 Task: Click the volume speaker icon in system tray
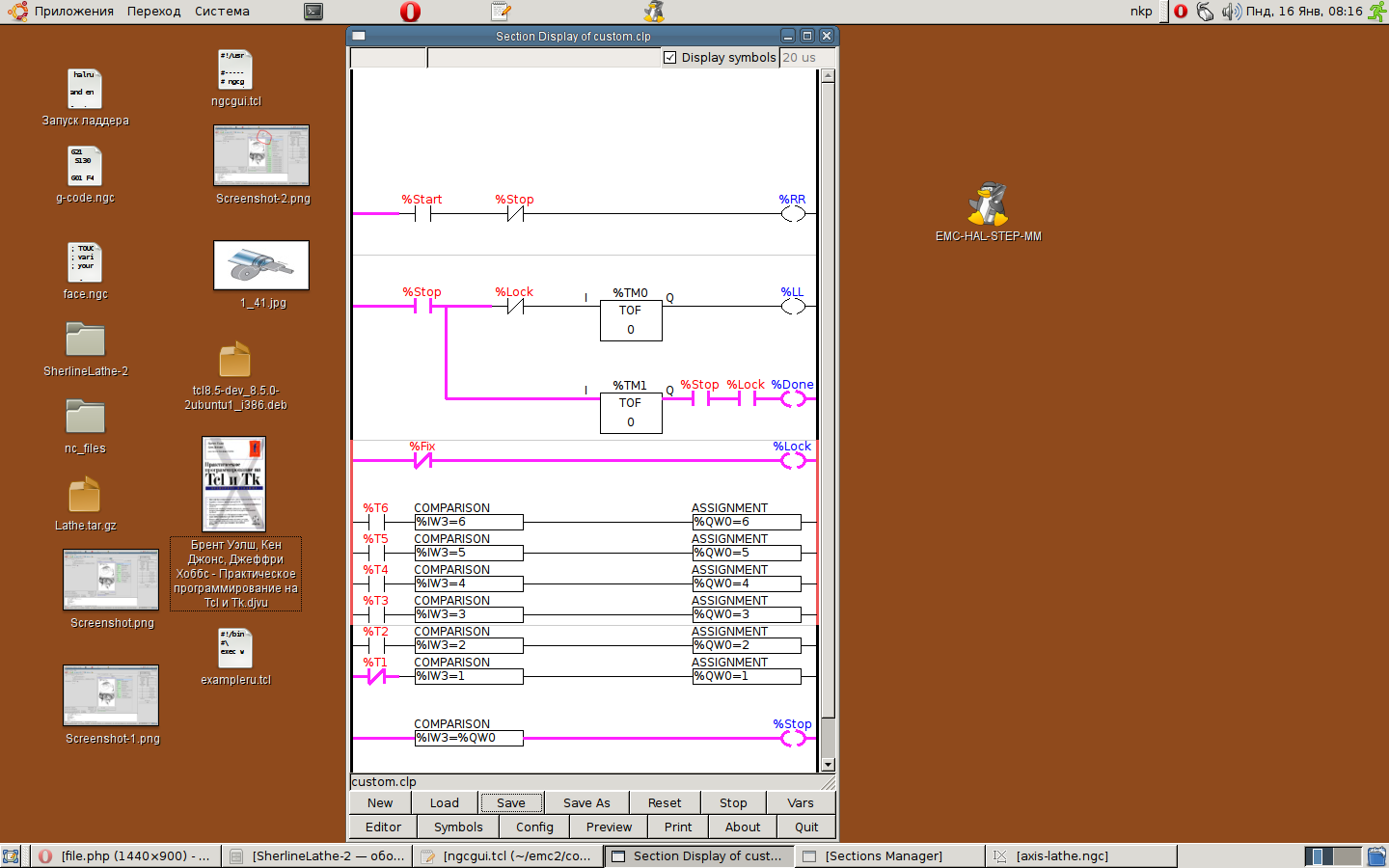1231,12
